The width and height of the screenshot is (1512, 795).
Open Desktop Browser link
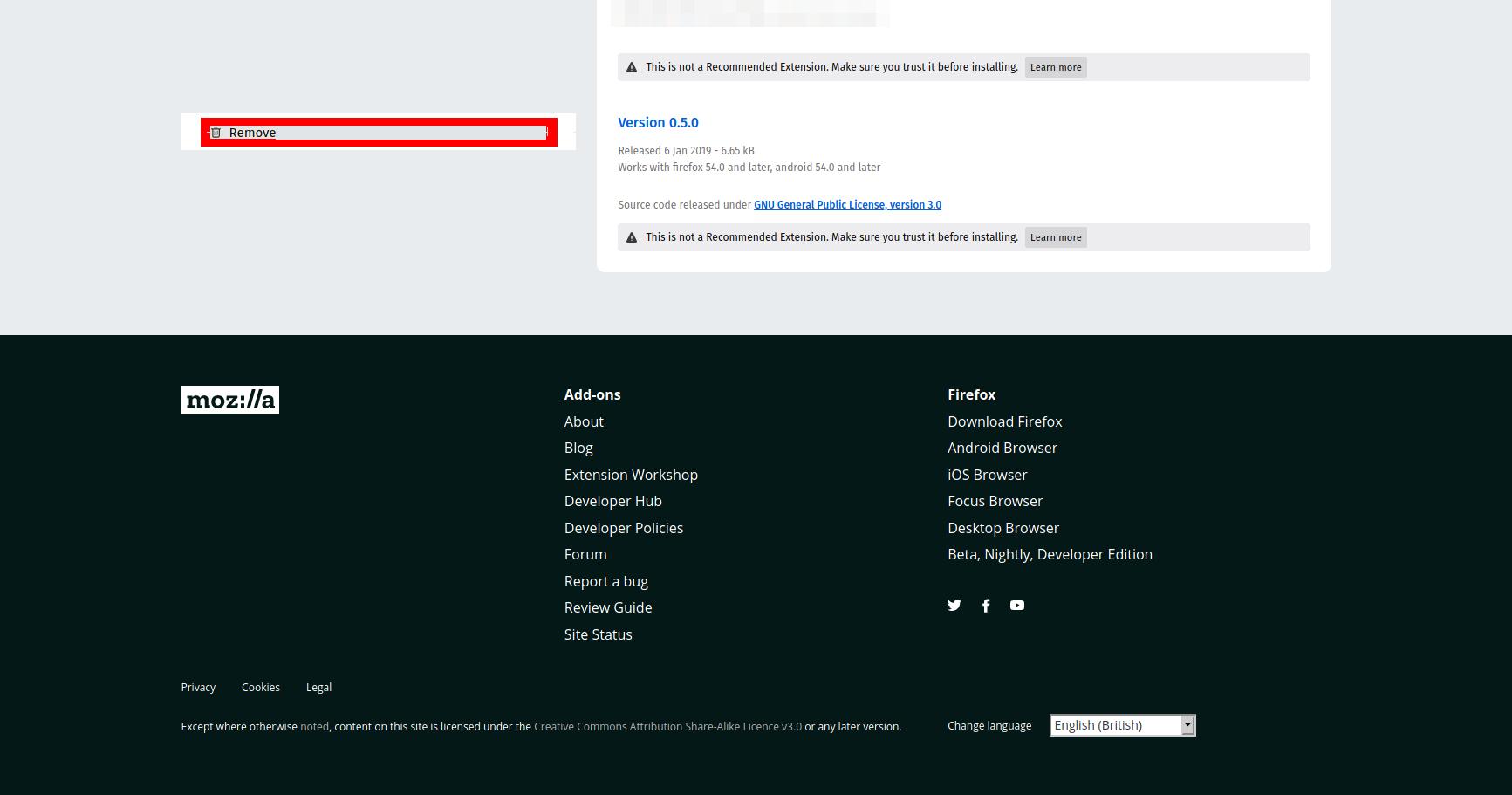[x=1003, y=528]
